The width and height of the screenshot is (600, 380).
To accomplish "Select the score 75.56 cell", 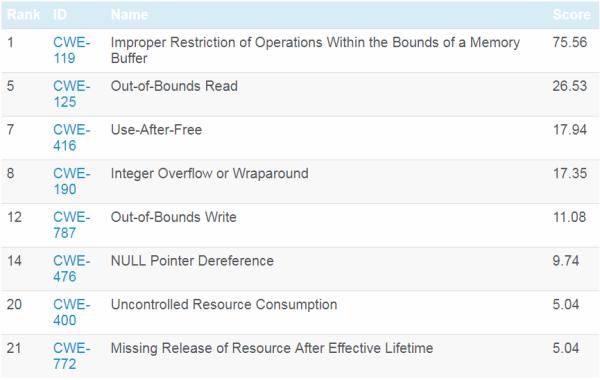I will [x=569, y=42].
